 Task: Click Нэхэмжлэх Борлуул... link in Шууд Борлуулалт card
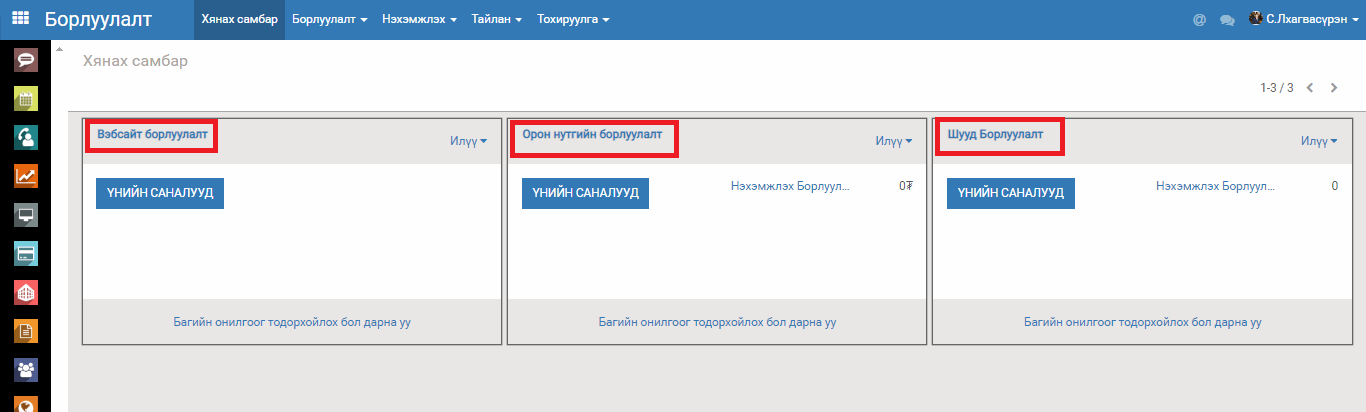(1215, 186)
